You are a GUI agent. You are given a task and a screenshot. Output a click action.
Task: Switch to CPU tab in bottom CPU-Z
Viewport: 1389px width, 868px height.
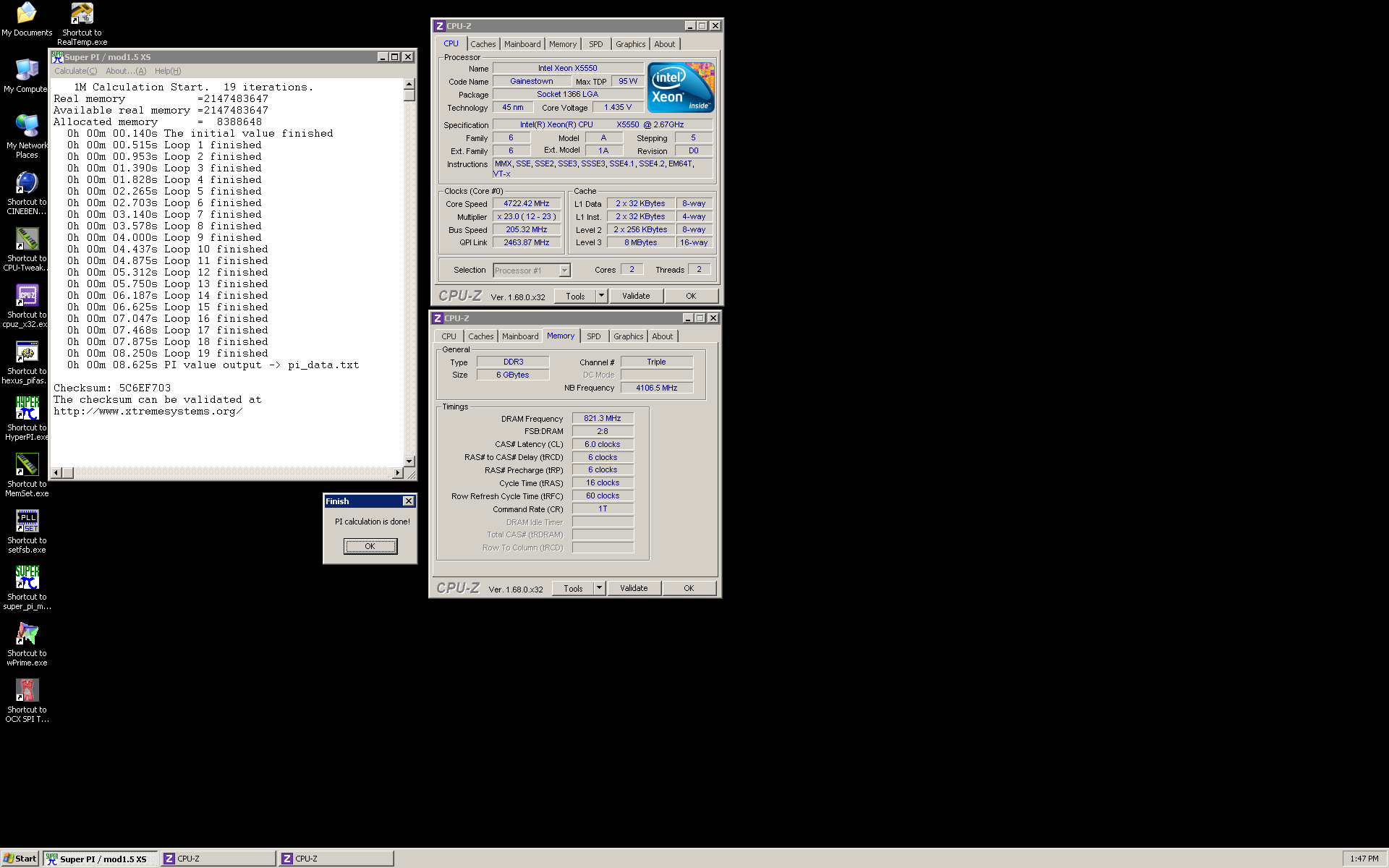[449, 336]
